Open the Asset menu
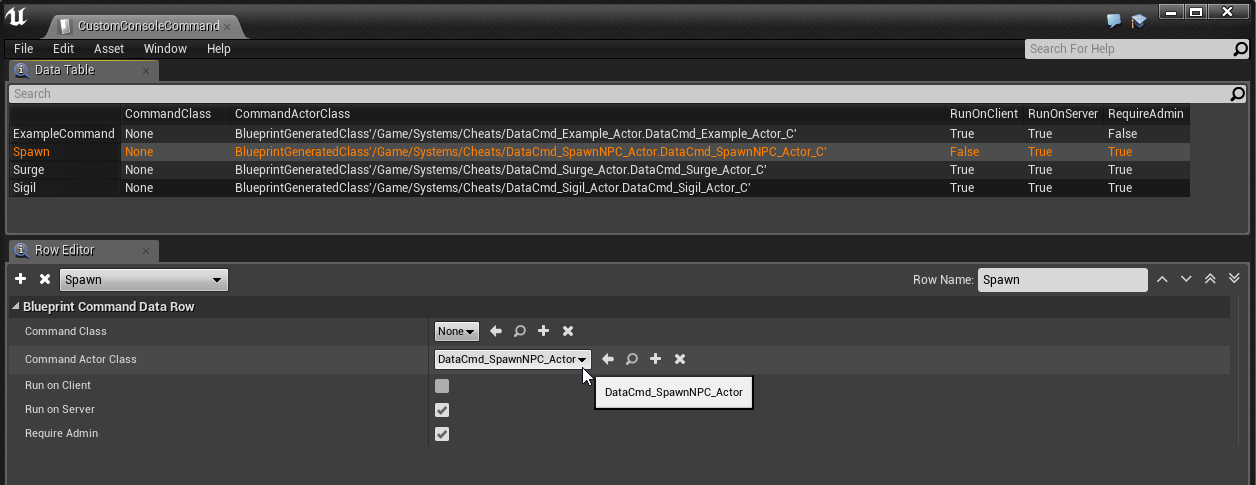Image resolution: width=1256 pixels, height=485 pixels. [109, 49]
